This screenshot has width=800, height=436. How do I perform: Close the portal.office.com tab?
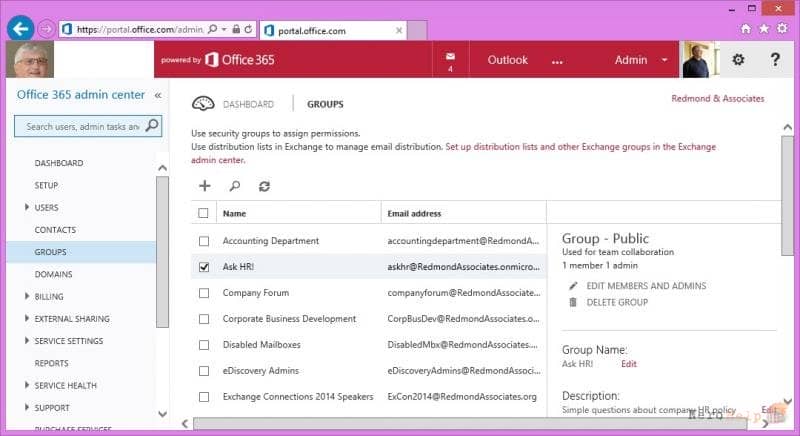click(399, 31)
